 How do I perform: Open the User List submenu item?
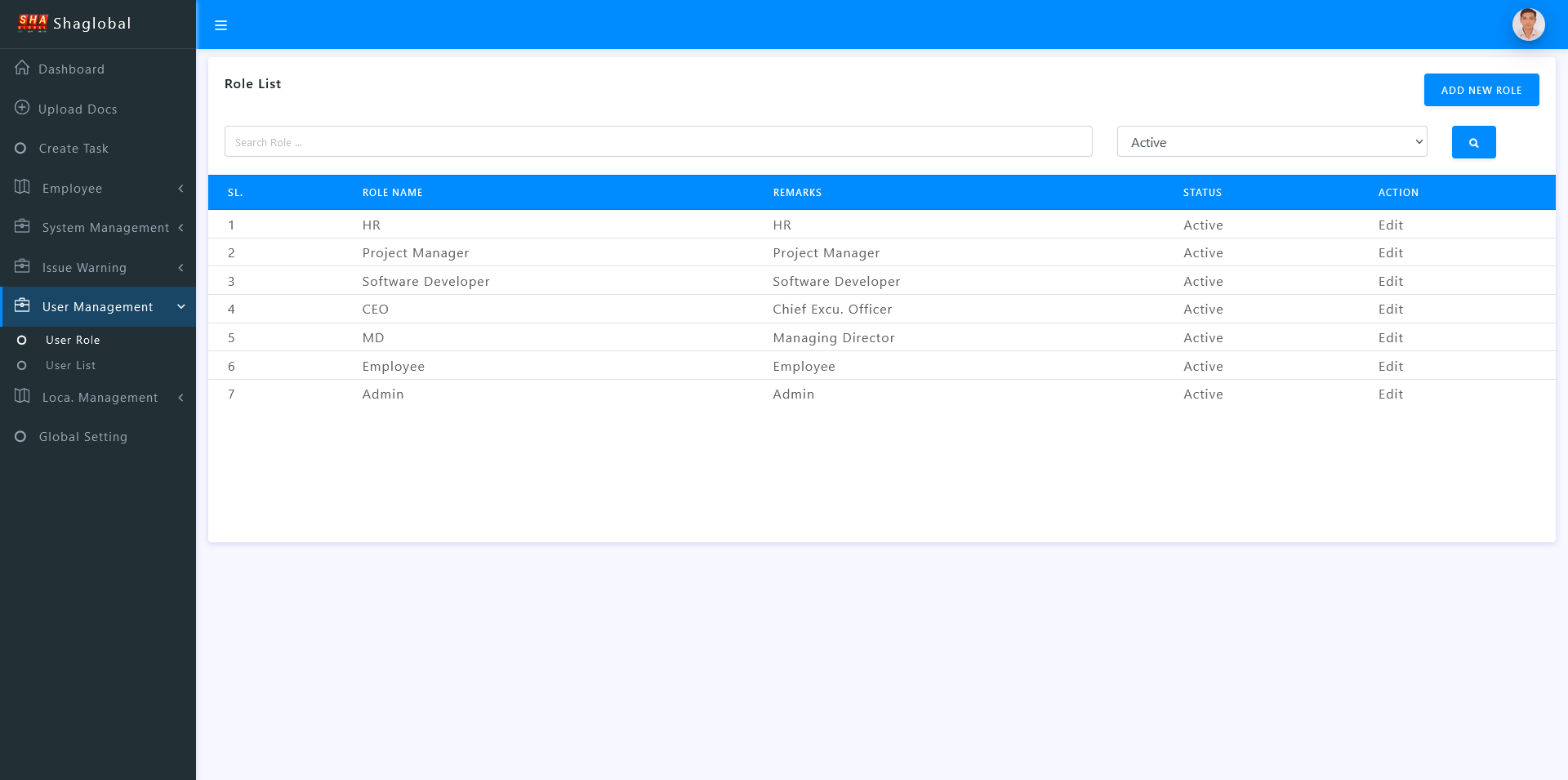[x=70, y=366]
